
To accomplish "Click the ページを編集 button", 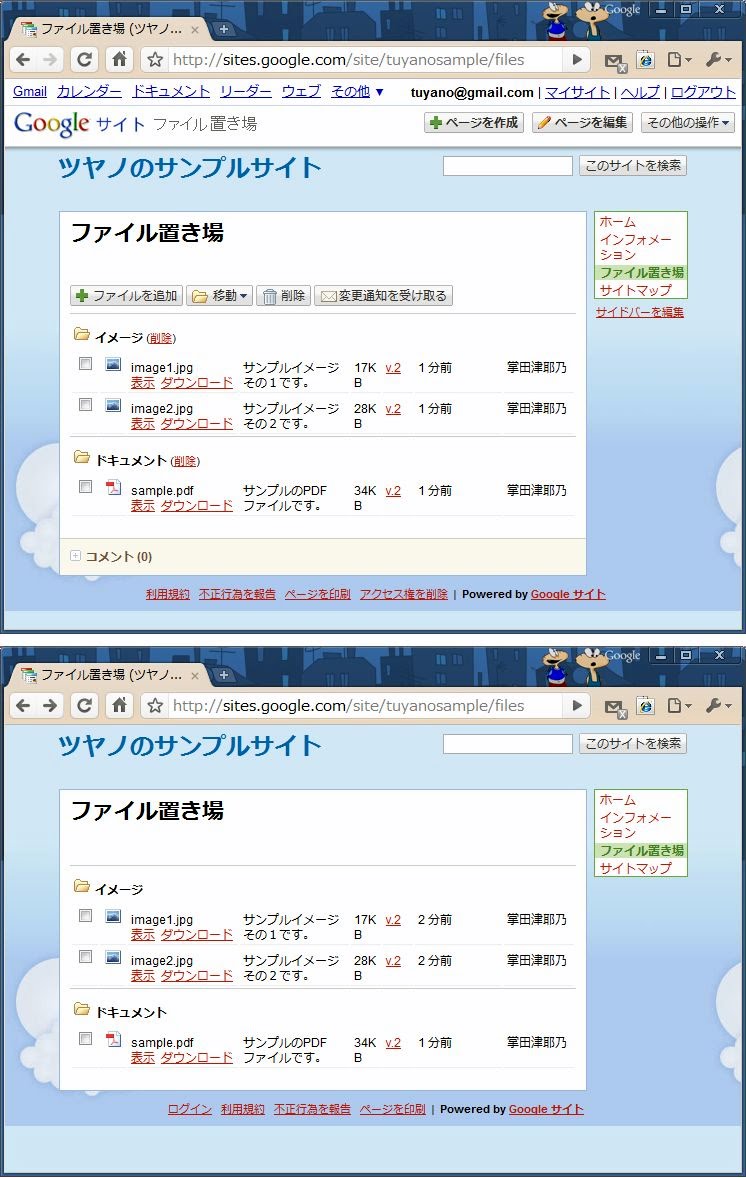I will point(583,123).
